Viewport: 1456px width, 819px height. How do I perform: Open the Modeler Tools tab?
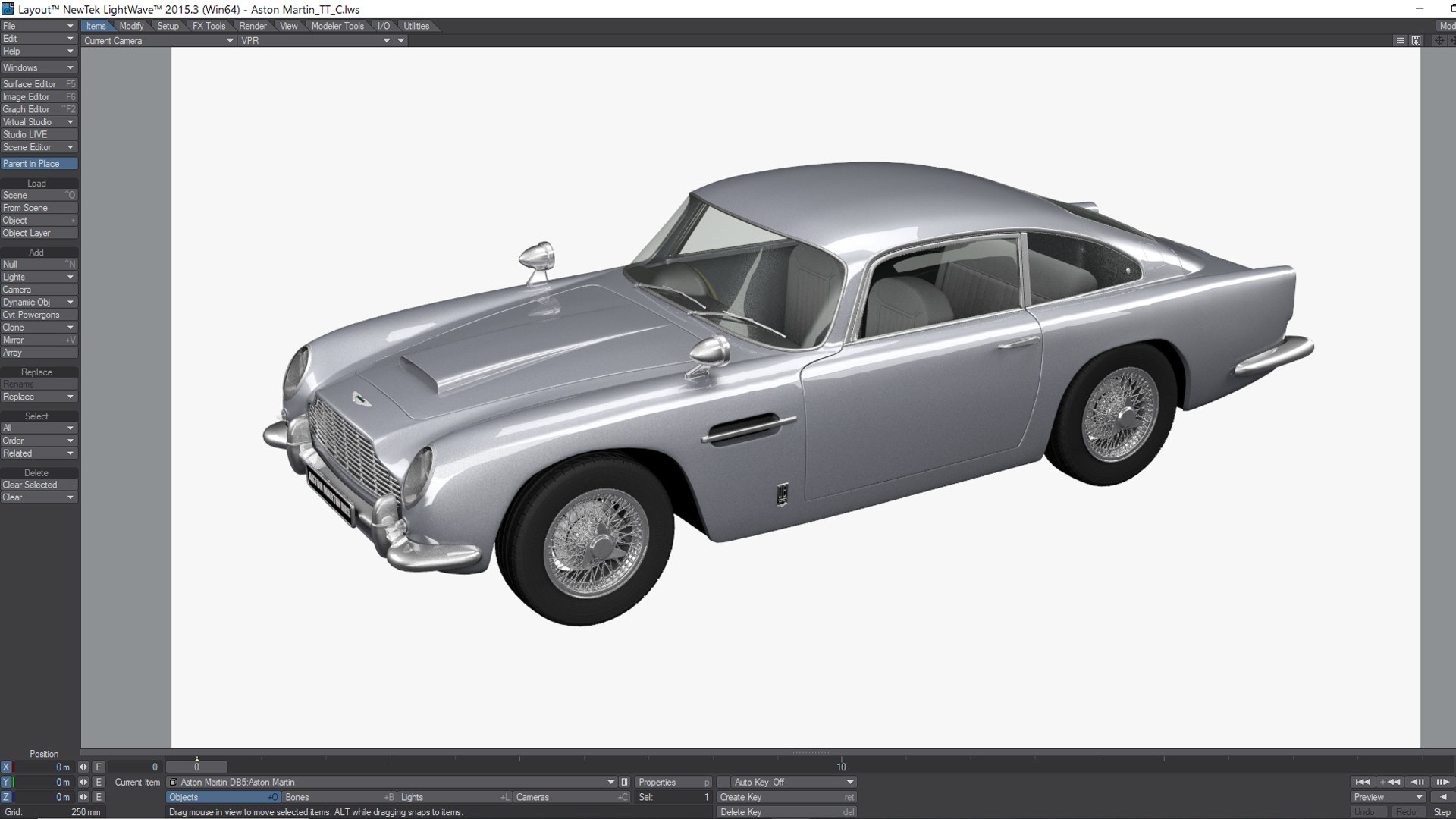pos(337,26)
